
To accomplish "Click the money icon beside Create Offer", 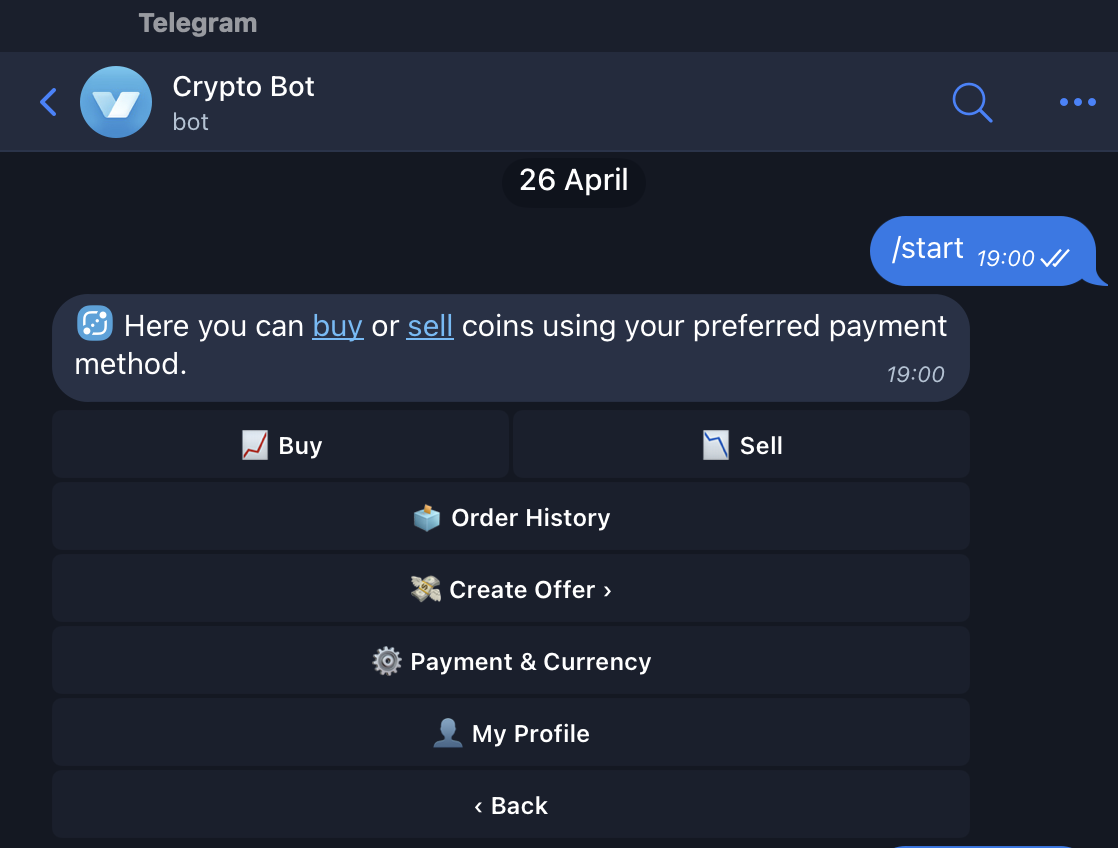I will click(x=426, y=590).
